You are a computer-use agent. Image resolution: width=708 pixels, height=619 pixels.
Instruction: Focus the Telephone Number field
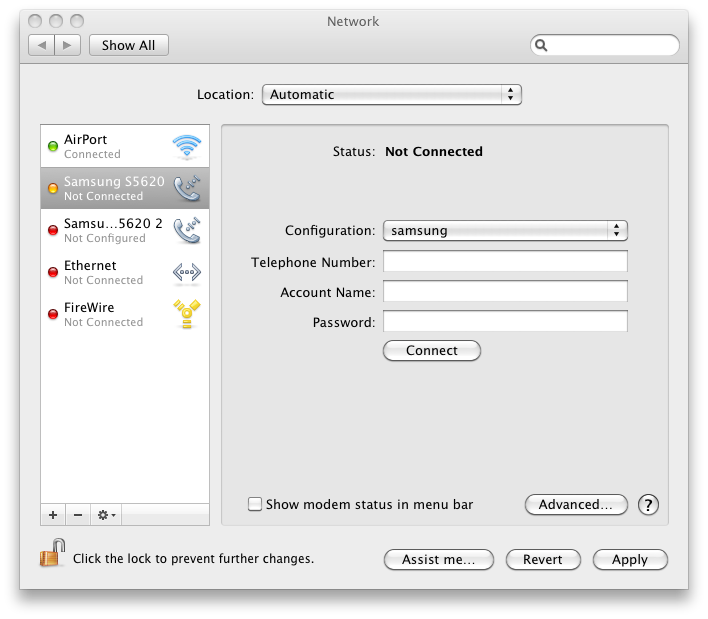click(505, 261)
